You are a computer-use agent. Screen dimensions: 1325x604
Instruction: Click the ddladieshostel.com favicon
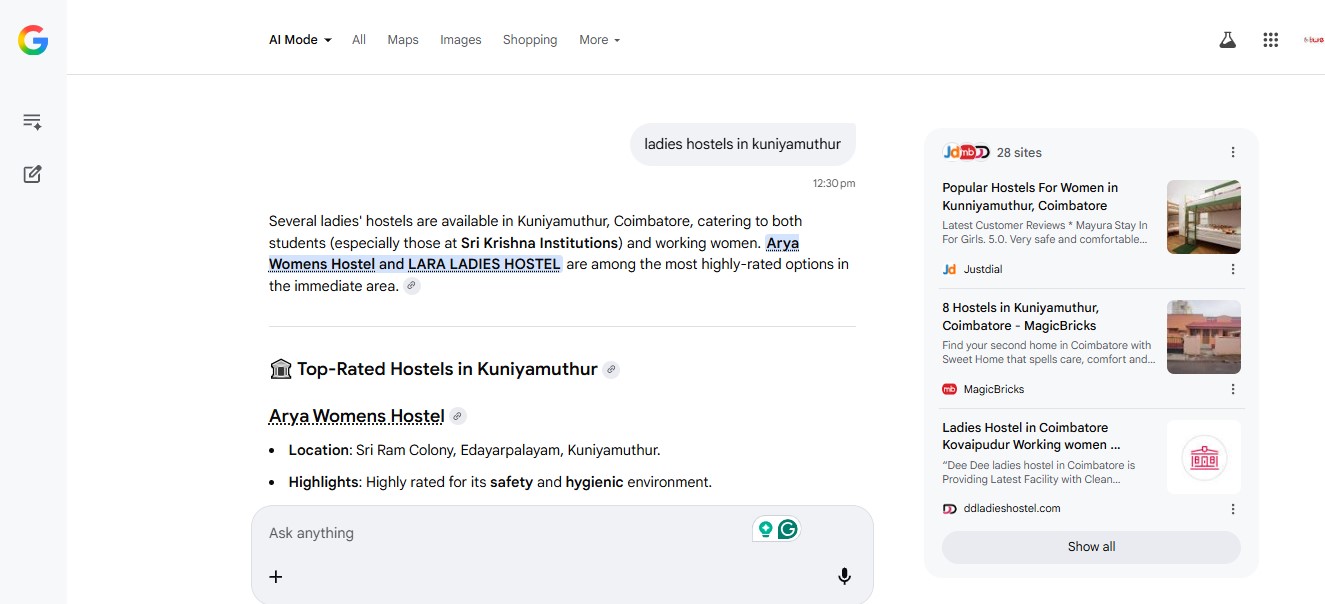pos(950,509)
